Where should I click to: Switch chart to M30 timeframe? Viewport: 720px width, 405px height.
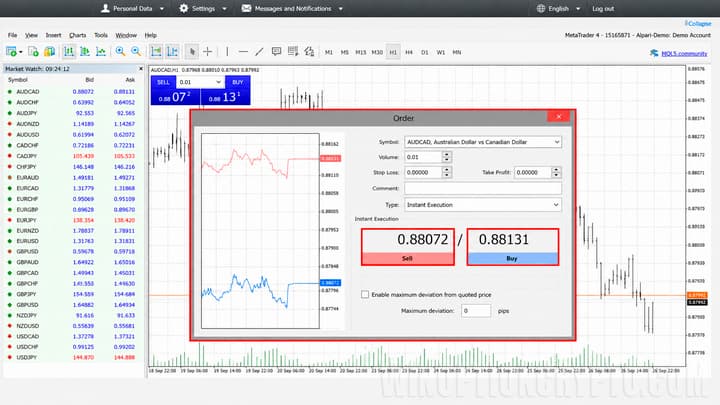tap(377, 52)
